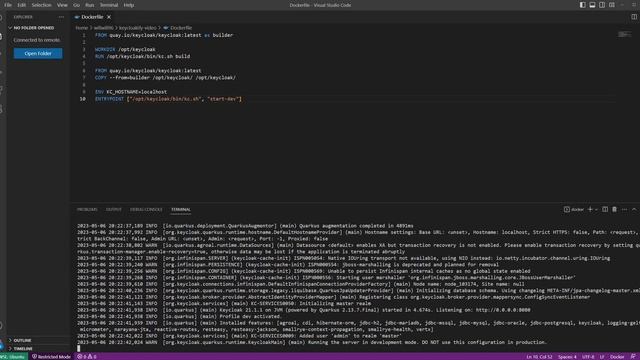Click the WORKDIR /opt/keycloak line
This screenshot has height=360, width=640.
pos(125,49)
